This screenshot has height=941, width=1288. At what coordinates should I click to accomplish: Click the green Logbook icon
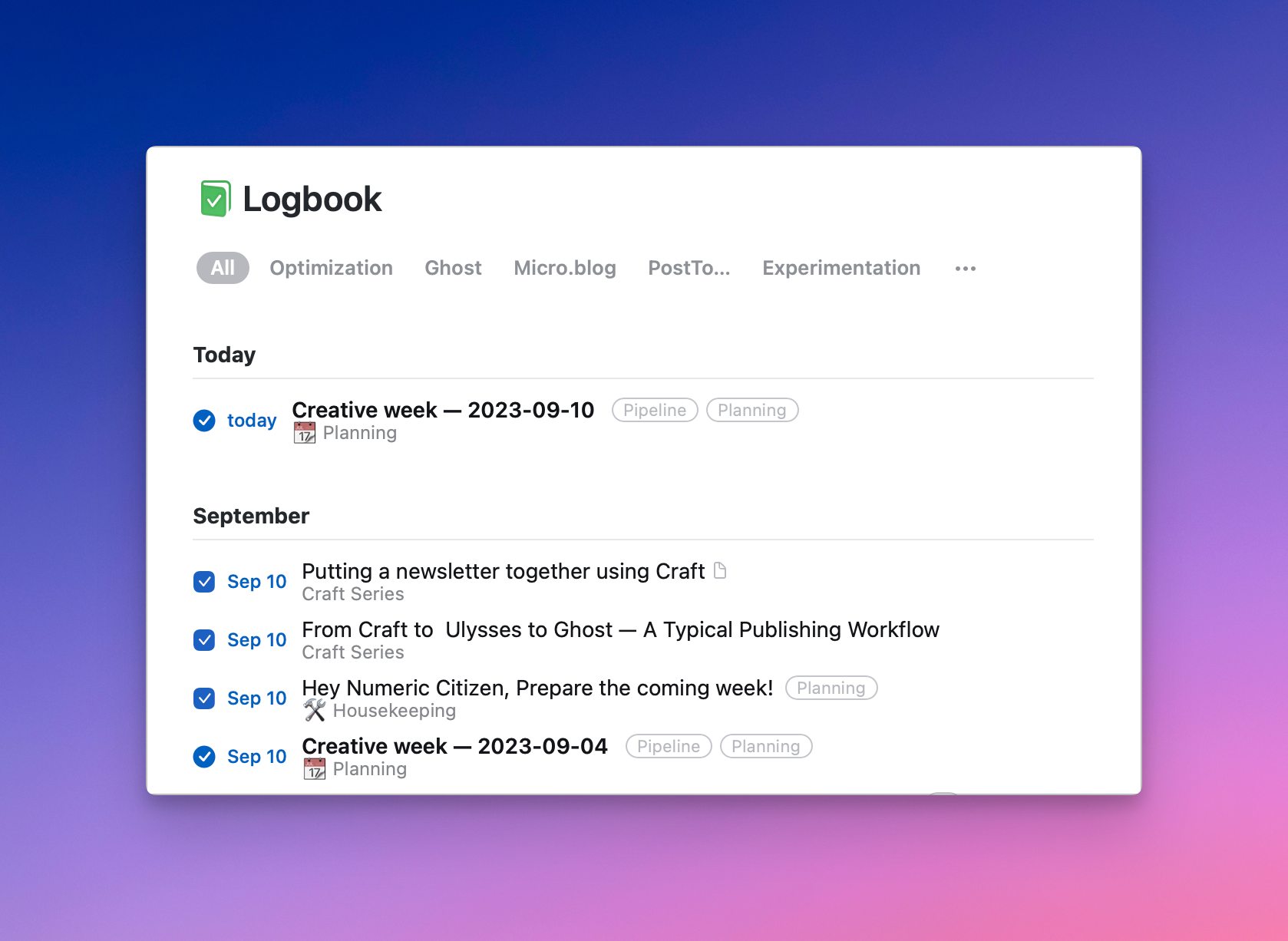[215, 199]
